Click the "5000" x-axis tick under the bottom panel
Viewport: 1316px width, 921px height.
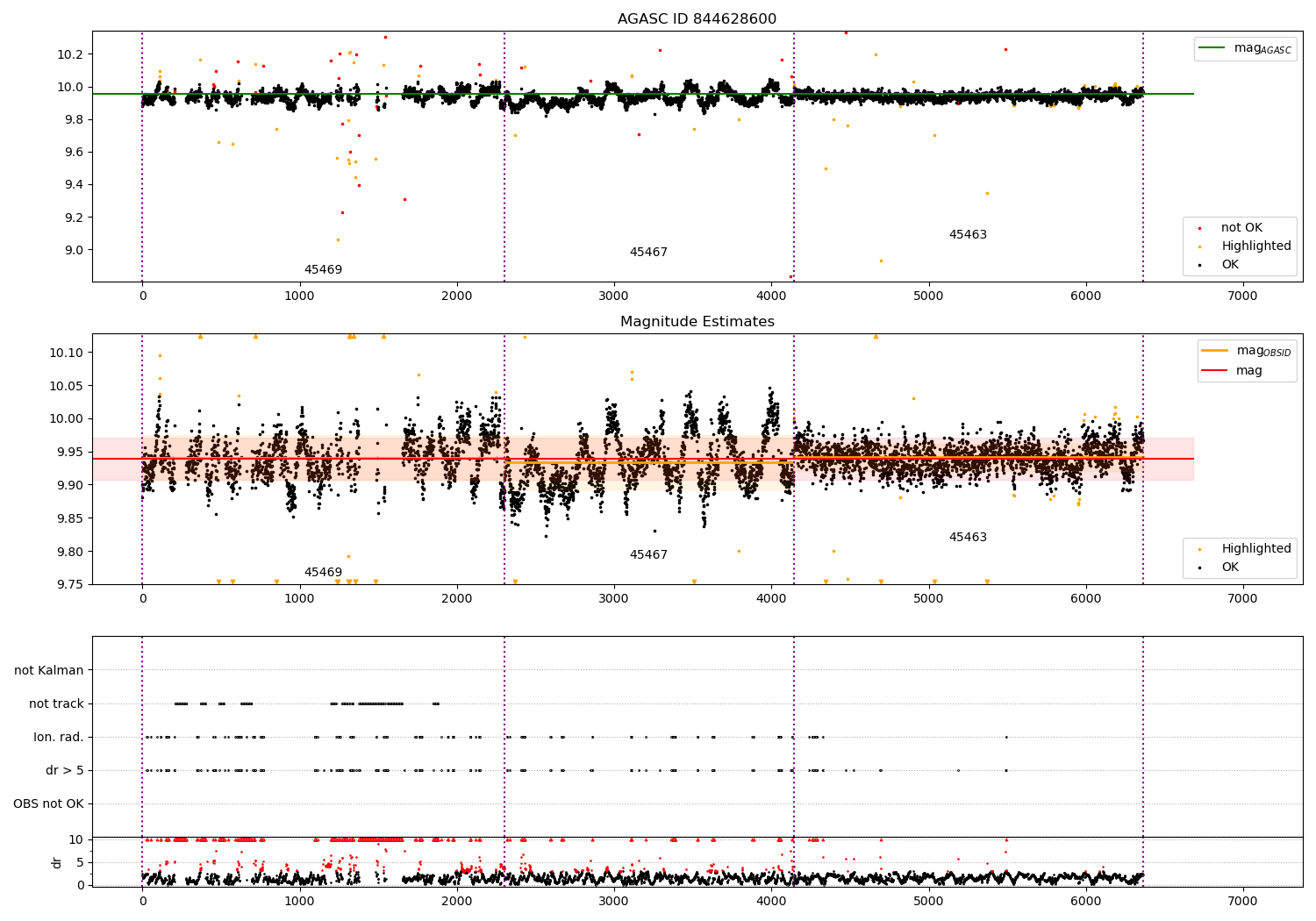pyautogui.click(x=928, y=901)
